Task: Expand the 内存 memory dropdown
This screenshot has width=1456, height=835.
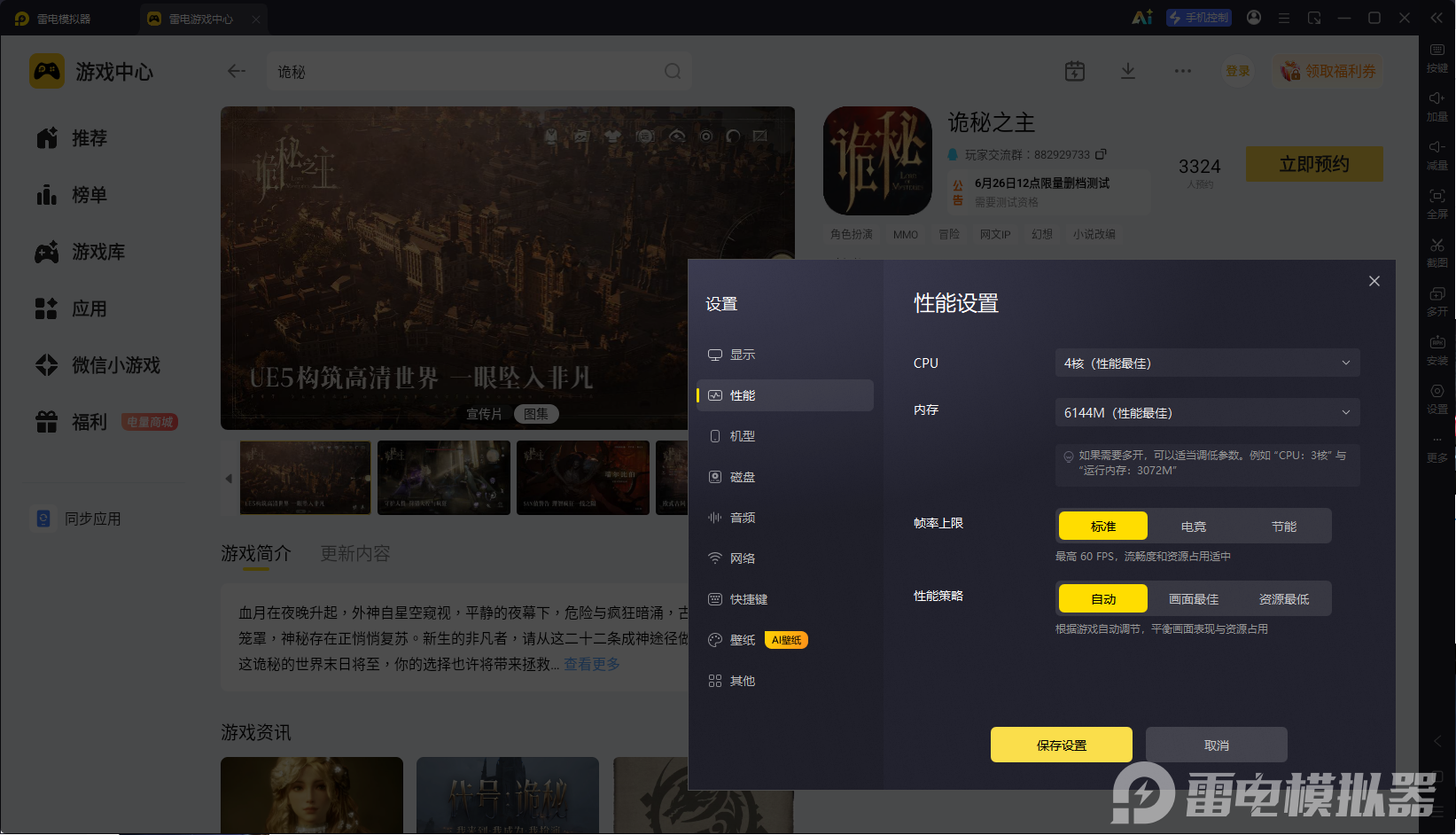Action: tap(1207, 413)
